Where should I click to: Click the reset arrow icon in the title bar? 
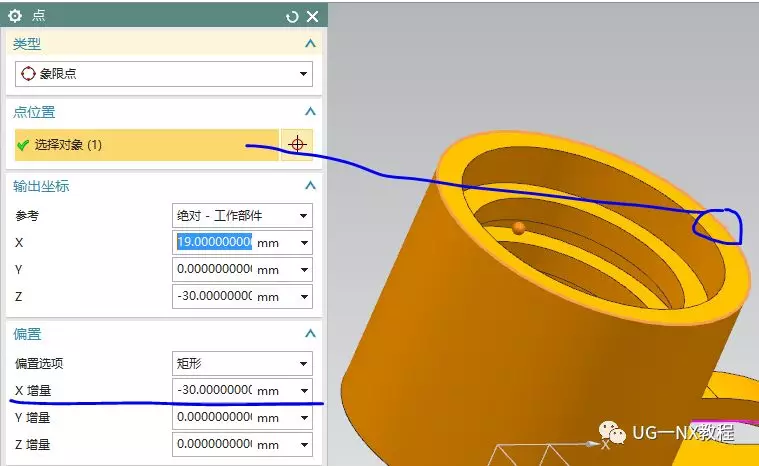click(x=292, y=16)
